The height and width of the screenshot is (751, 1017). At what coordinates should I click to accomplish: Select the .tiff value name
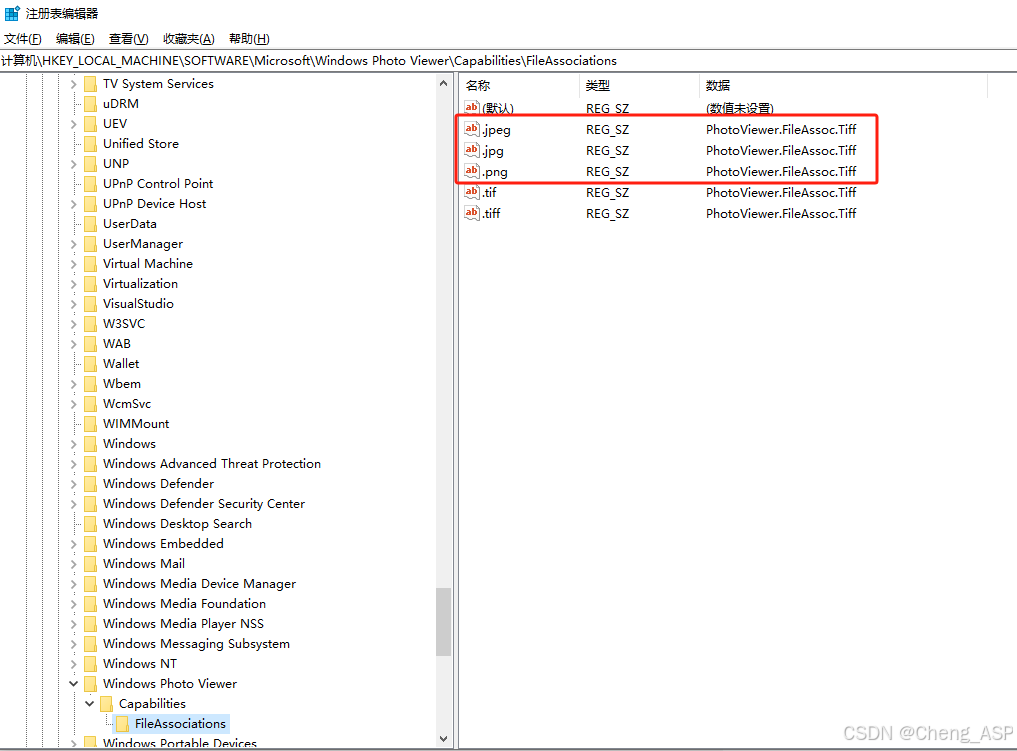(492, 213)
